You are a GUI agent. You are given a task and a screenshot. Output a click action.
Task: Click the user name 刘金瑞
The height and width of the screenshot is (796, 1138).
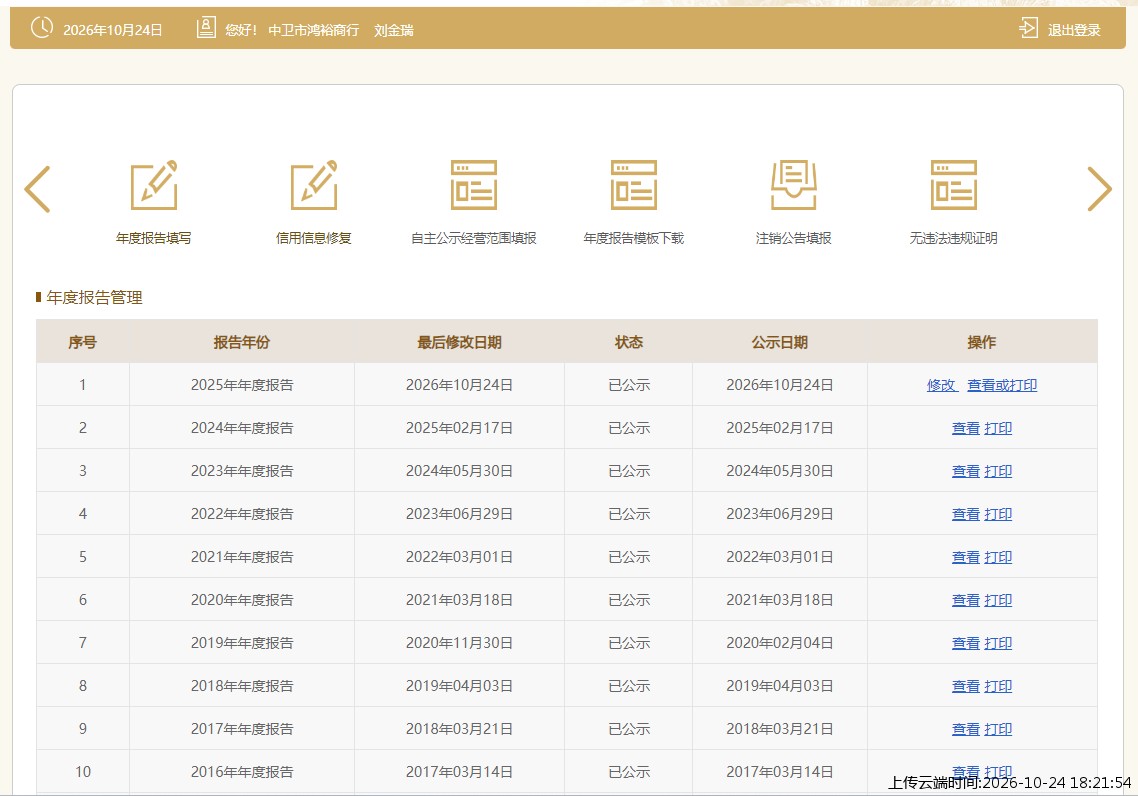point(394,30)
